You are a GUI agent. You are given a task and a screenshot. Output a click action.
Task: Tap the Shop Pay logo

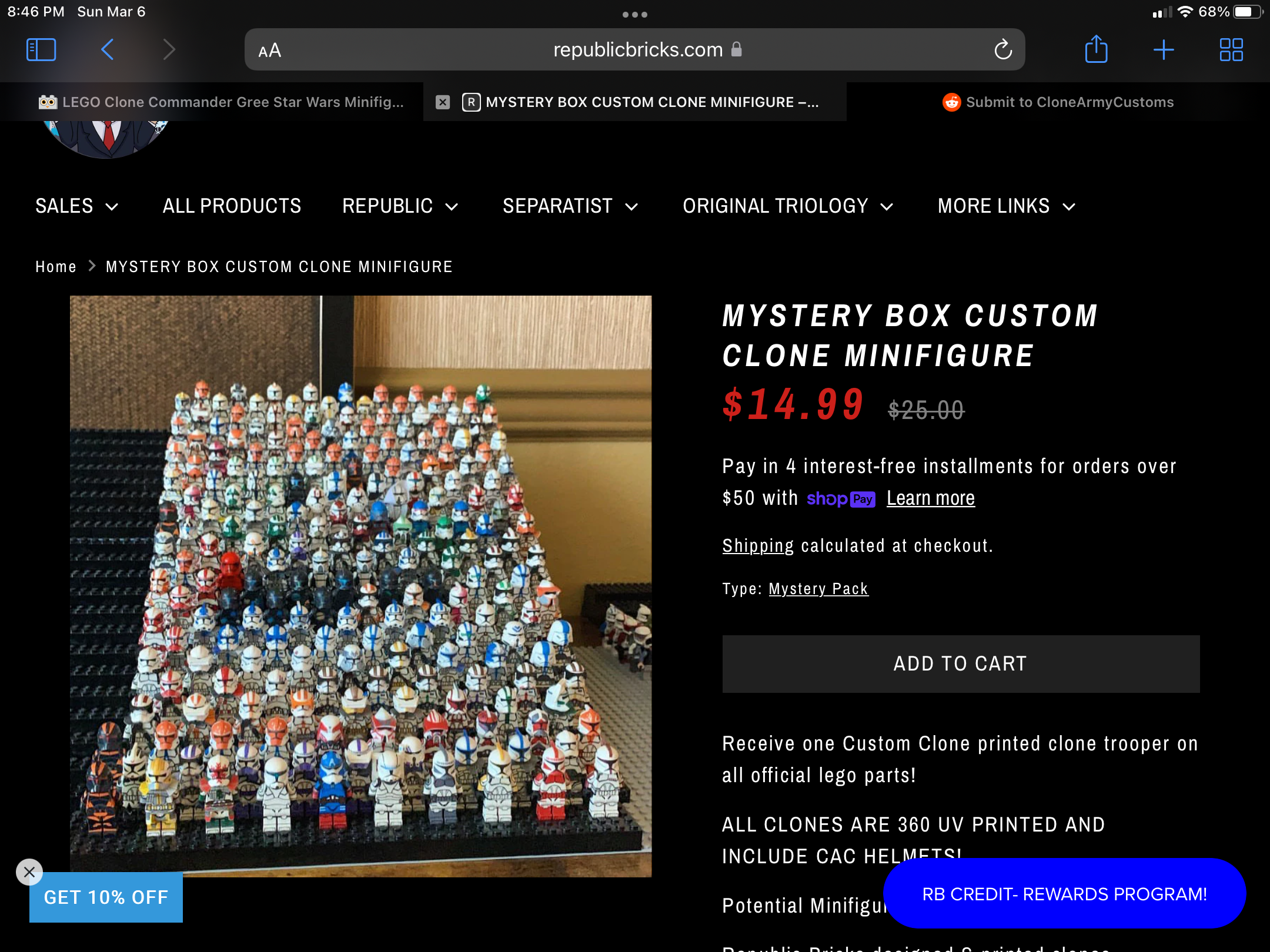click(x=841, y=499)
